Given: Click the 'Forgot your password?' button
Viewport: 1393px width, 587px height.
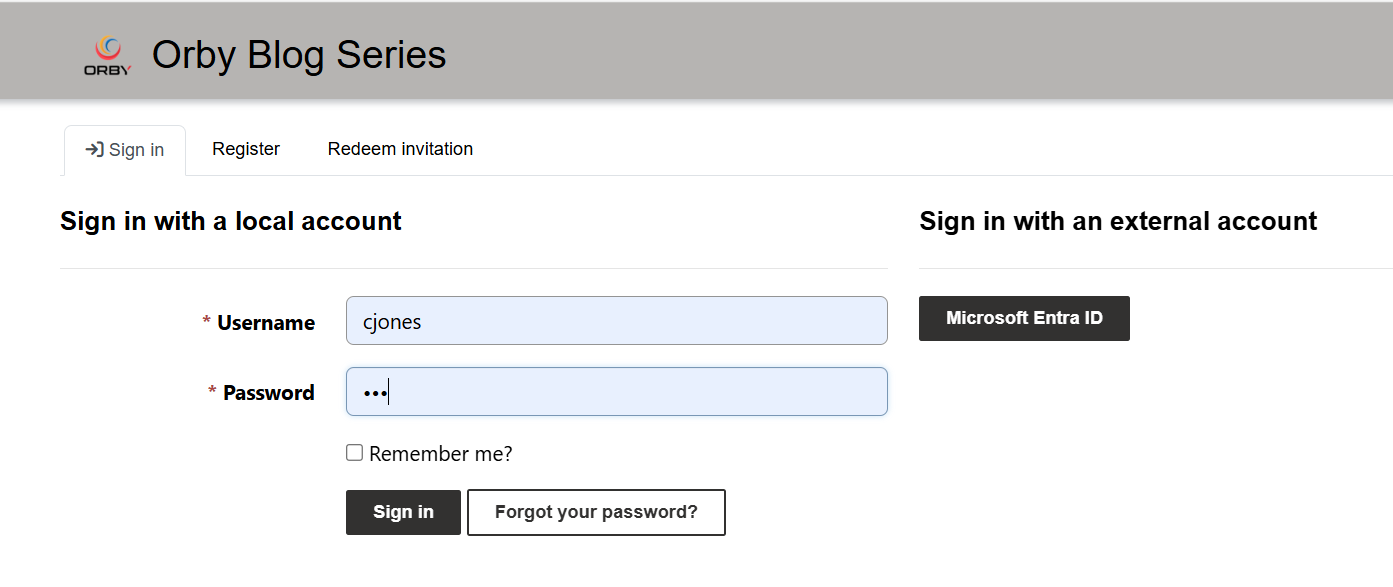Looking at the screenshot, I should point(596,512).
